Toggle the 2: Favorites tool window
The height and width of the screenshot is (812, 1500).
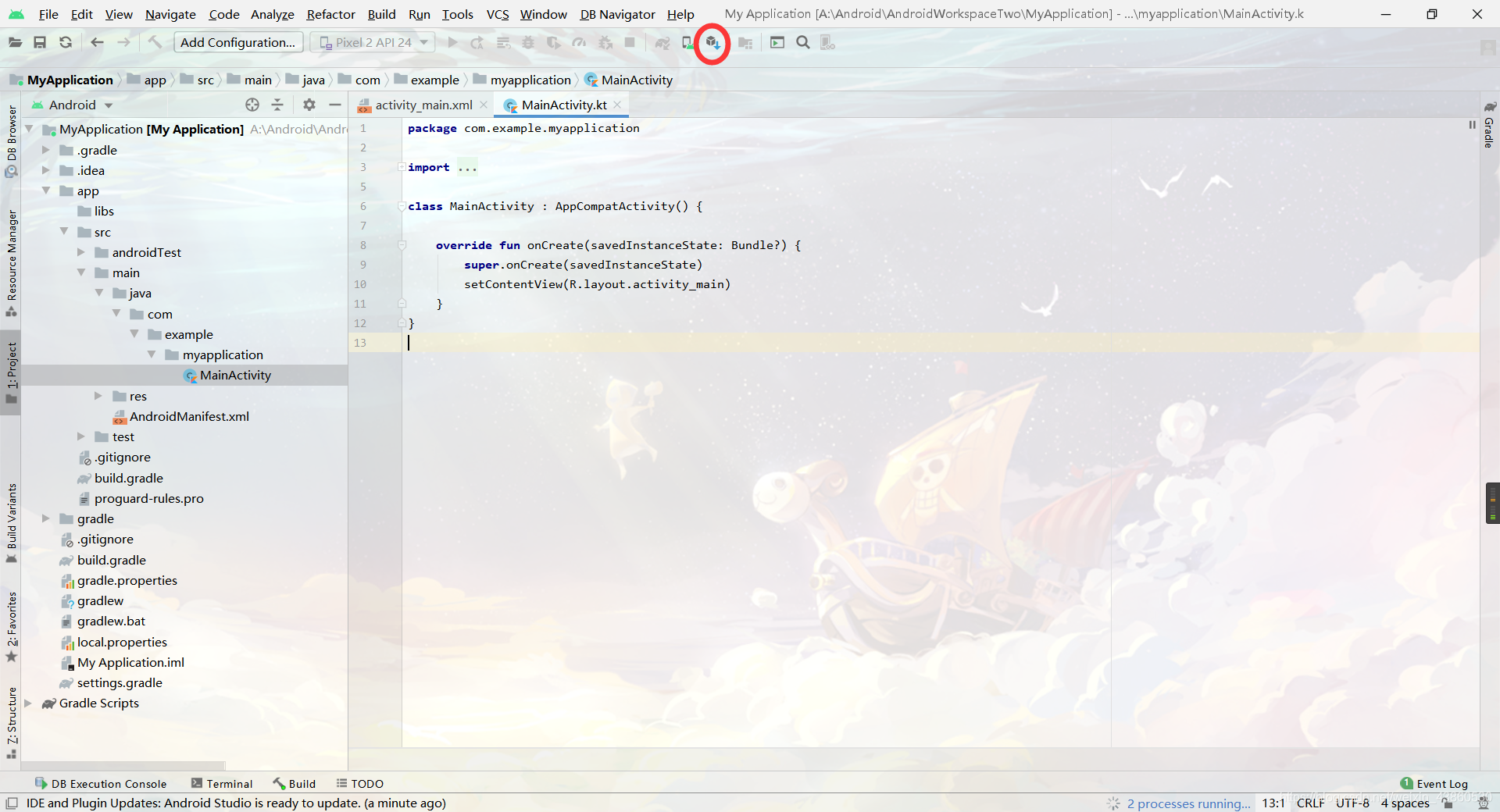point(11,626)
